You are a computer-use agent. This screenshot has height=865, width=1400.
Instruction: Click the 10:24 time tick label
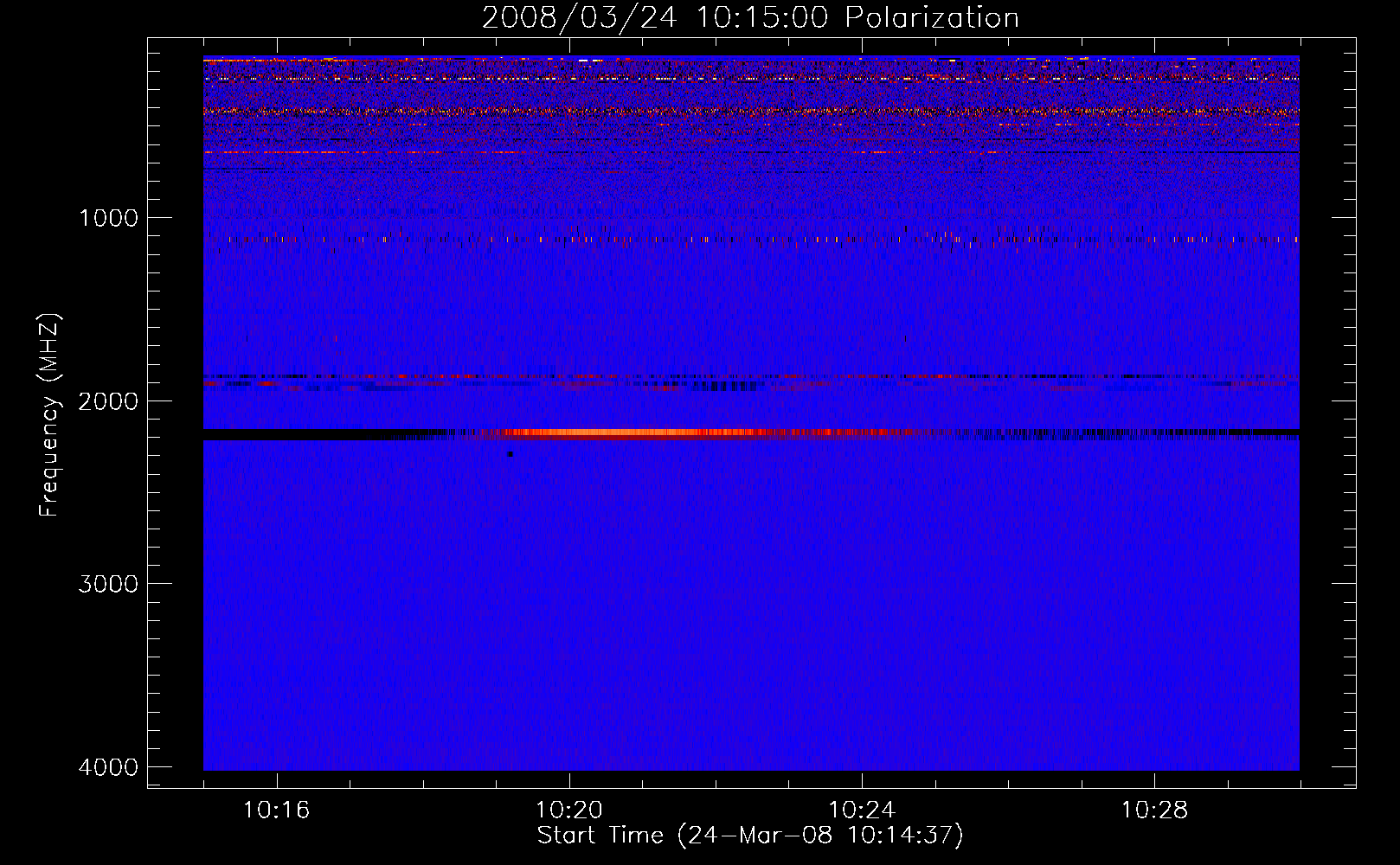(x=862, y=811)
